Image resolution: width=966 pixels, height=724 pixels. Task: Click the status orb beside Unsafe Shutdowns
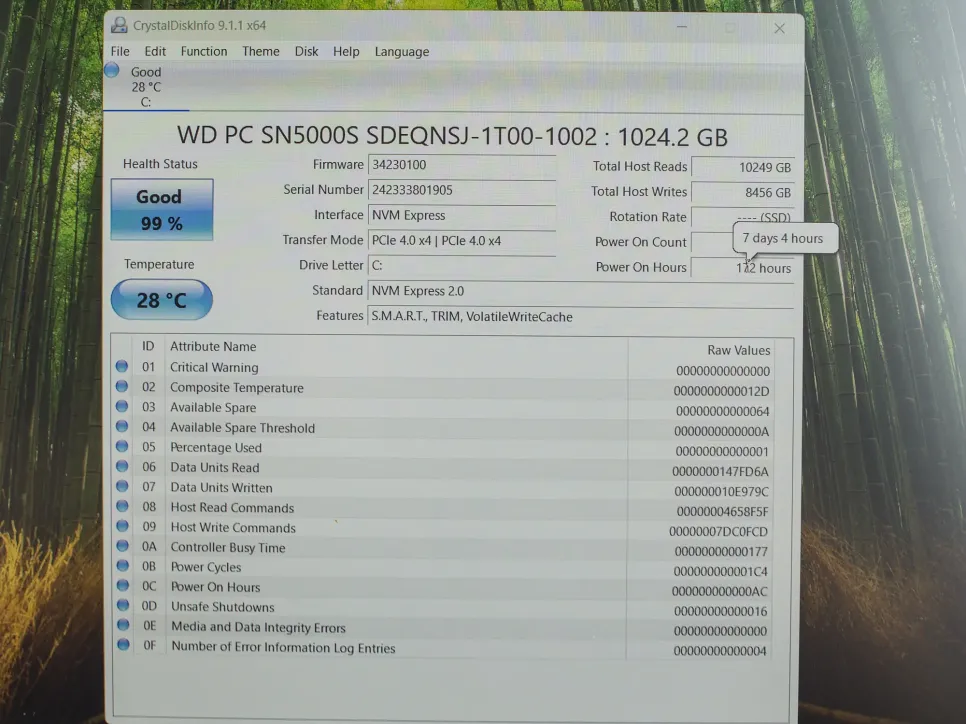click(x=122, y=607)
